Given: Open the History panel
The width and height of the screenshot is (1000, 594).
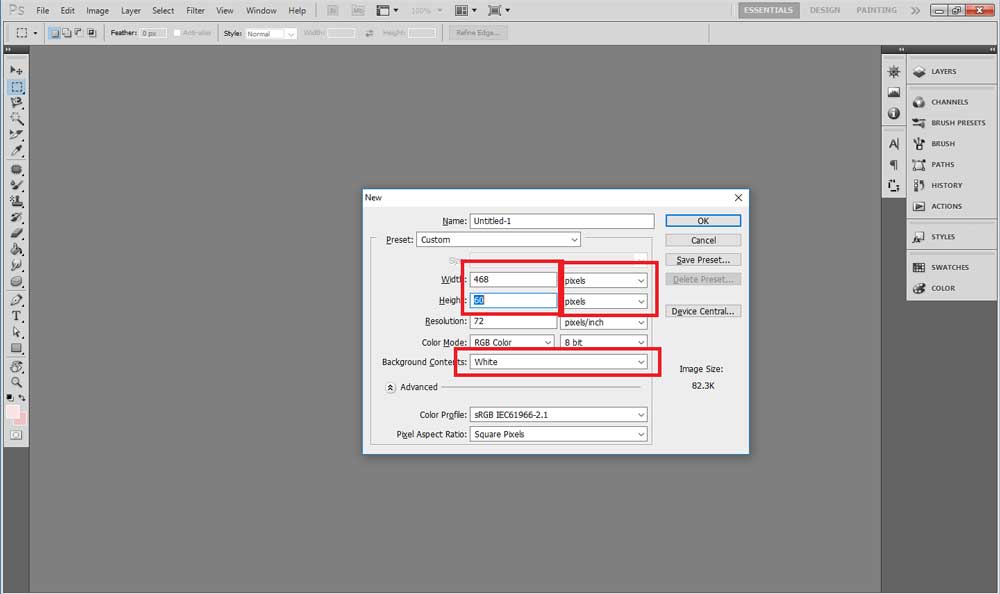Looking at the screenshot, I should 946,185.
